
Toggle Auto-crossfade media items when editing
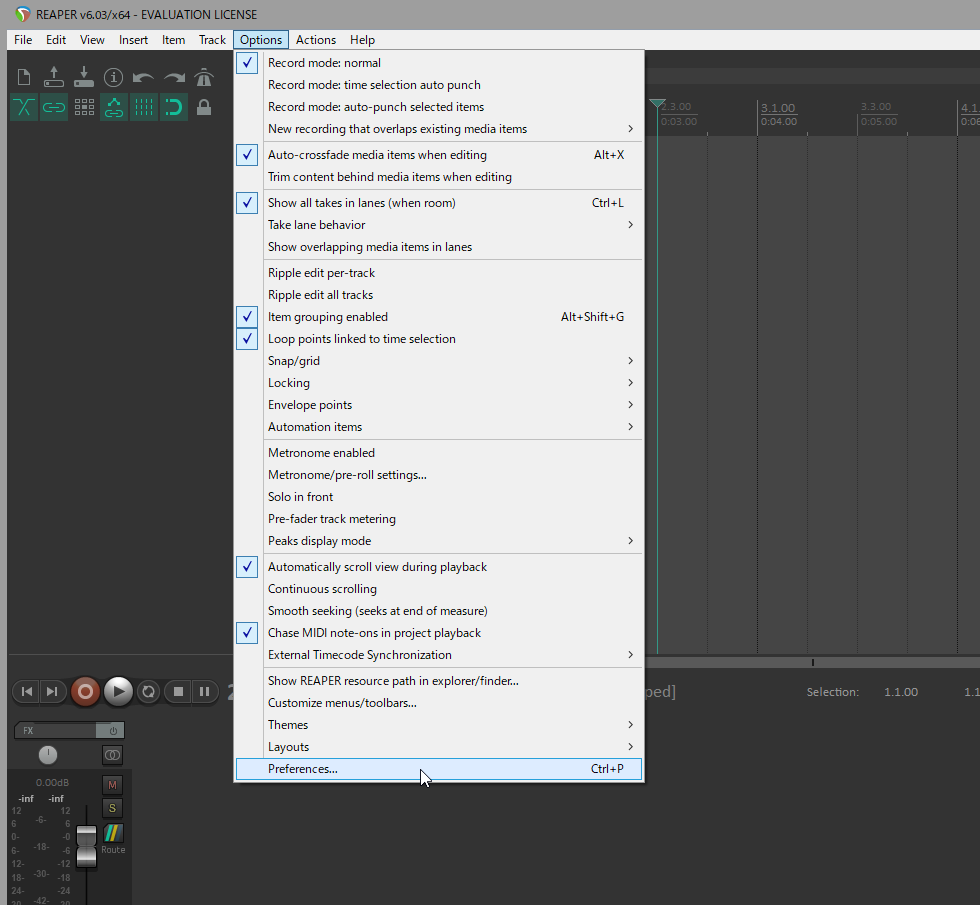coord(377,155)
